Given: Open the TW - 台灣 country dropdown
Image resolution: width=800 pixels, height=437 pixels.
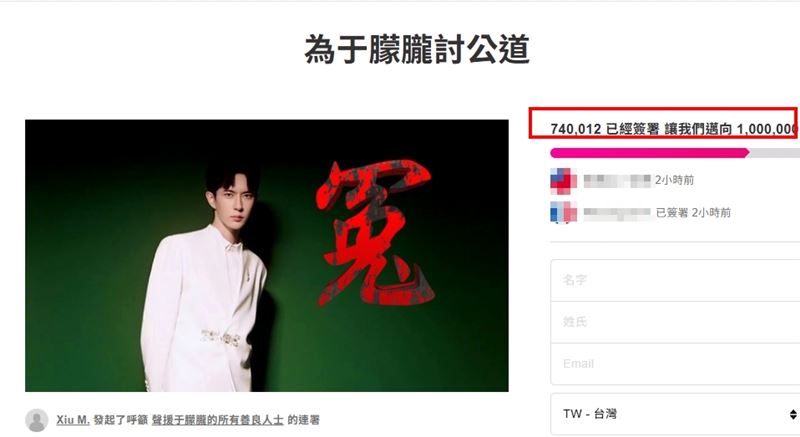Looking at the screenshot, I should [675, 414].
